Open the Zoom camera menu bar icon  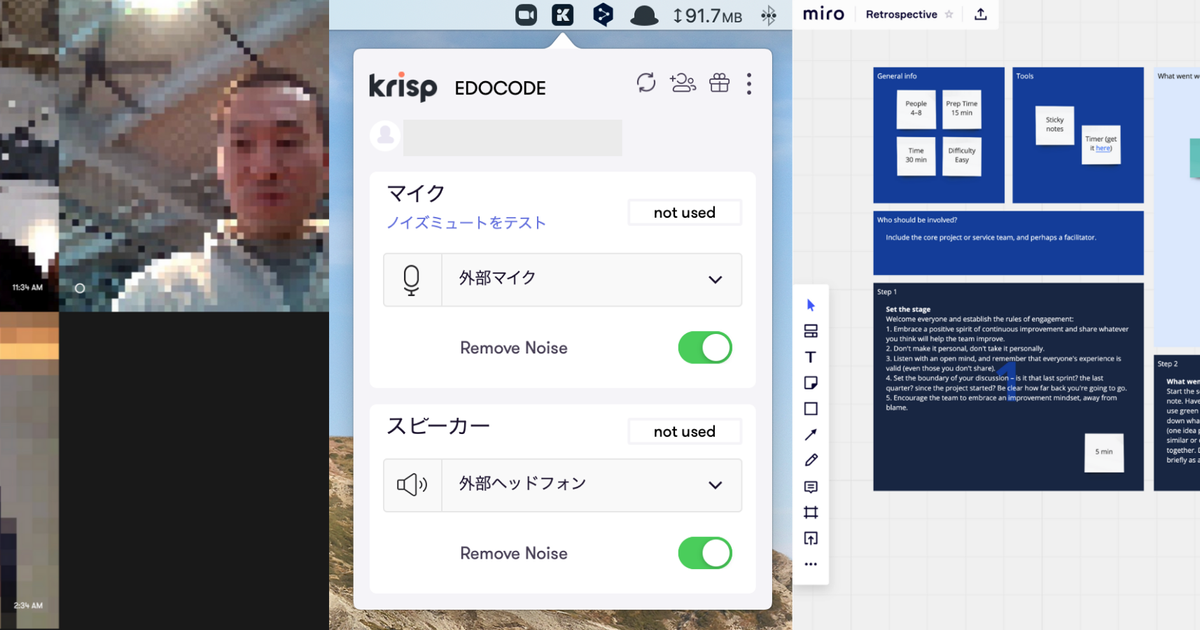pyautogui.click(x=527, y=15)
